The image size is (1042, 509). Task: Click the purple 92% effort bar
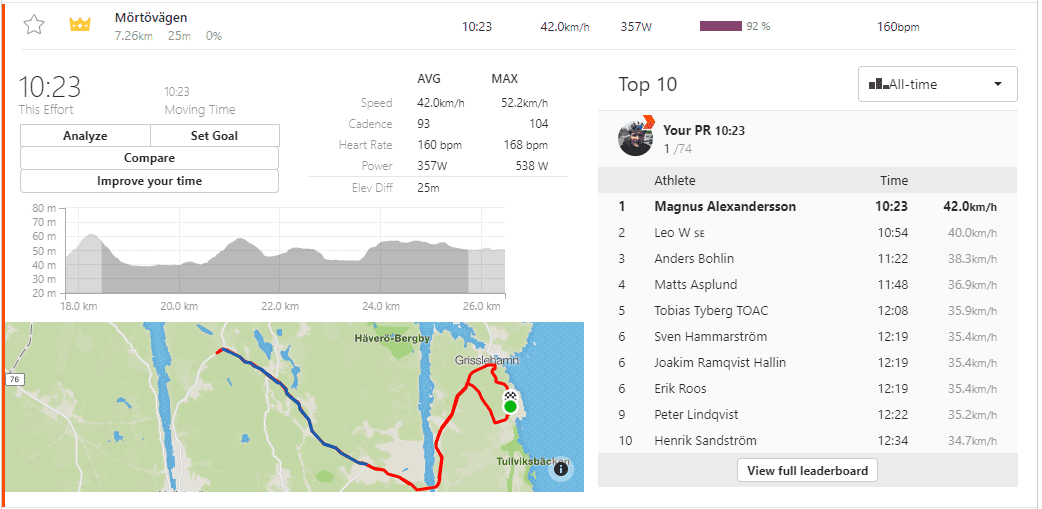pos(720,26)
